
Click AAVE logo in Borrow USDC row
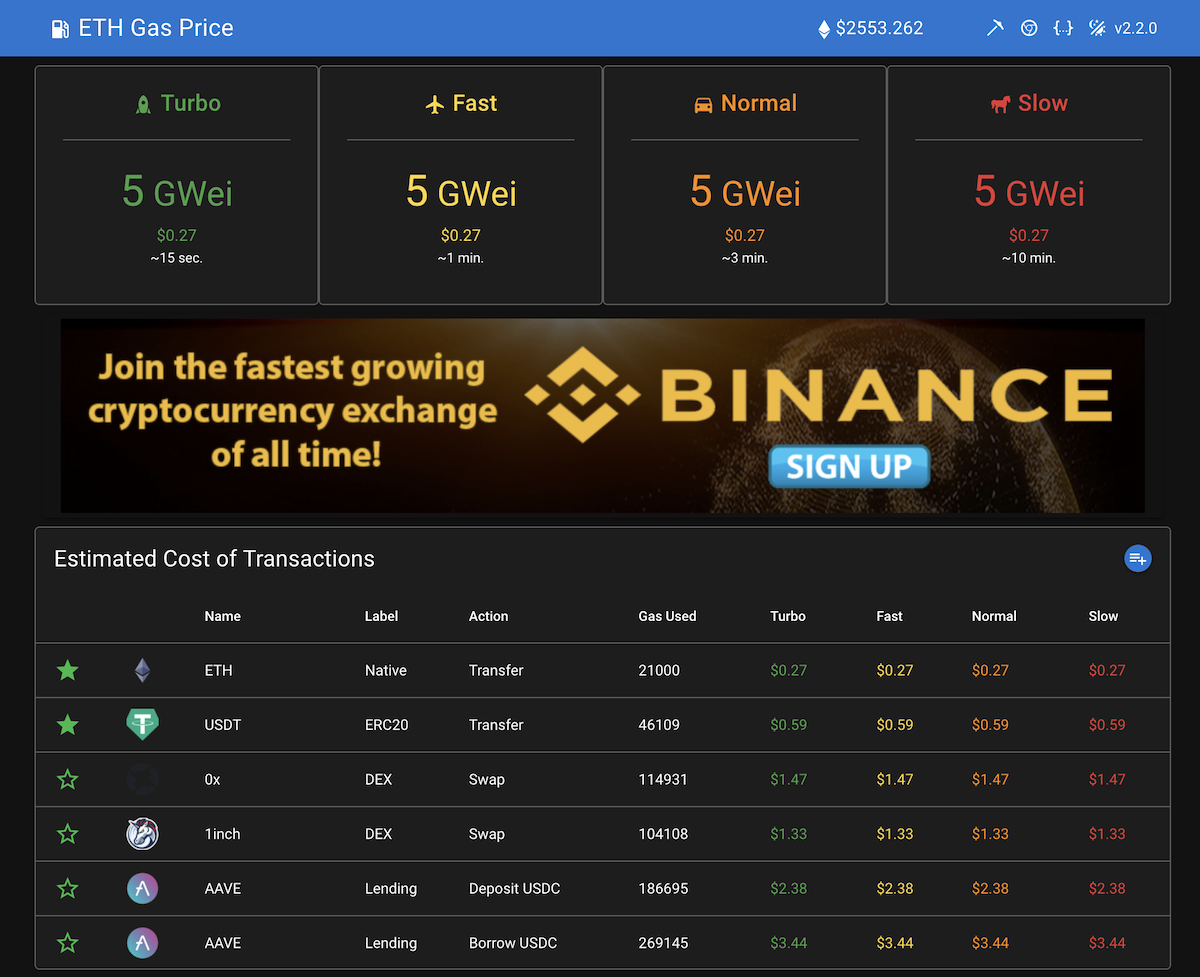(142, 943)
